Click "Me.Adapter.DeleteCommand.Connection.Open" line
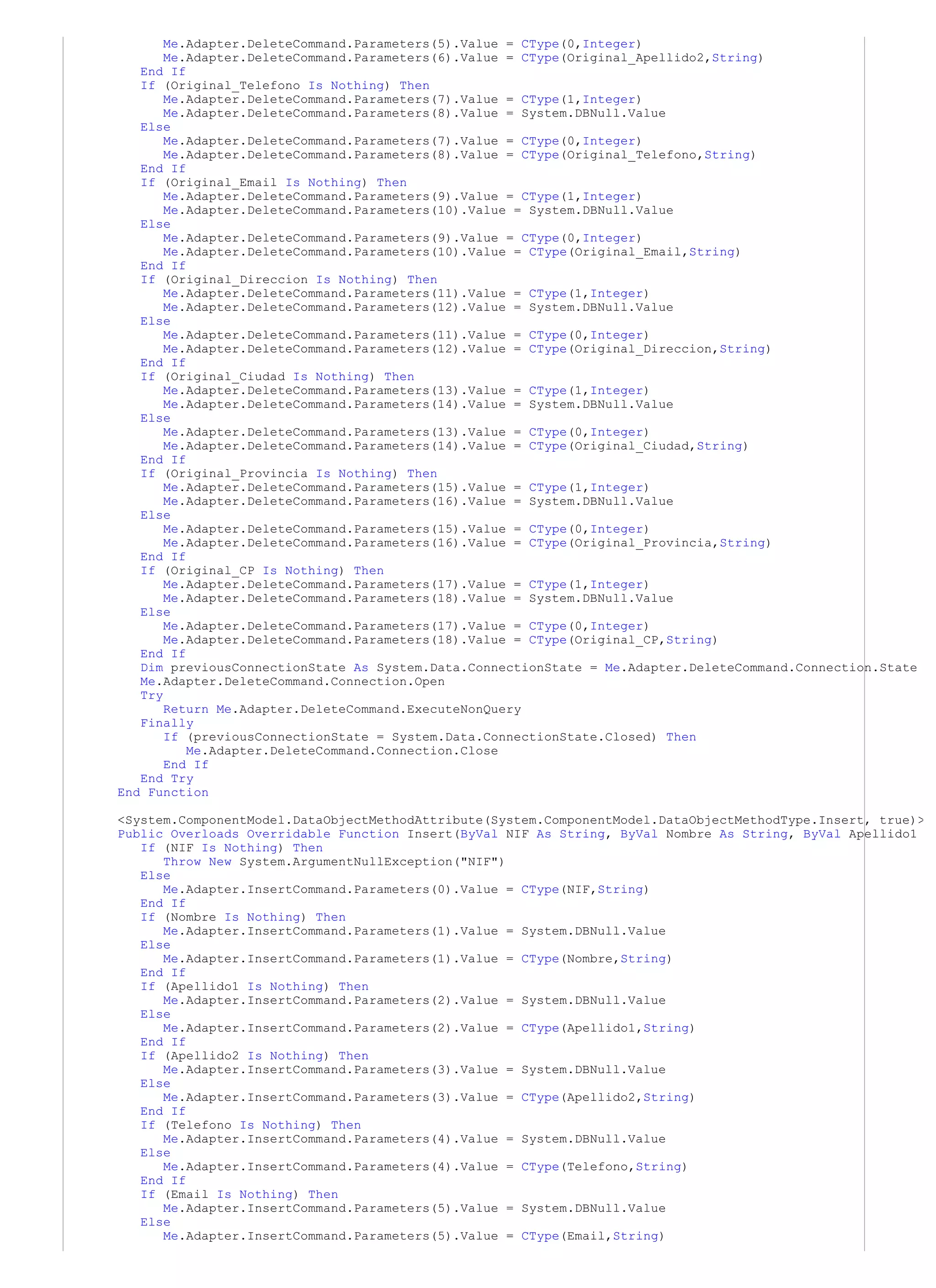This screenshot has width=936, height=1288. (x=292, y=682)
